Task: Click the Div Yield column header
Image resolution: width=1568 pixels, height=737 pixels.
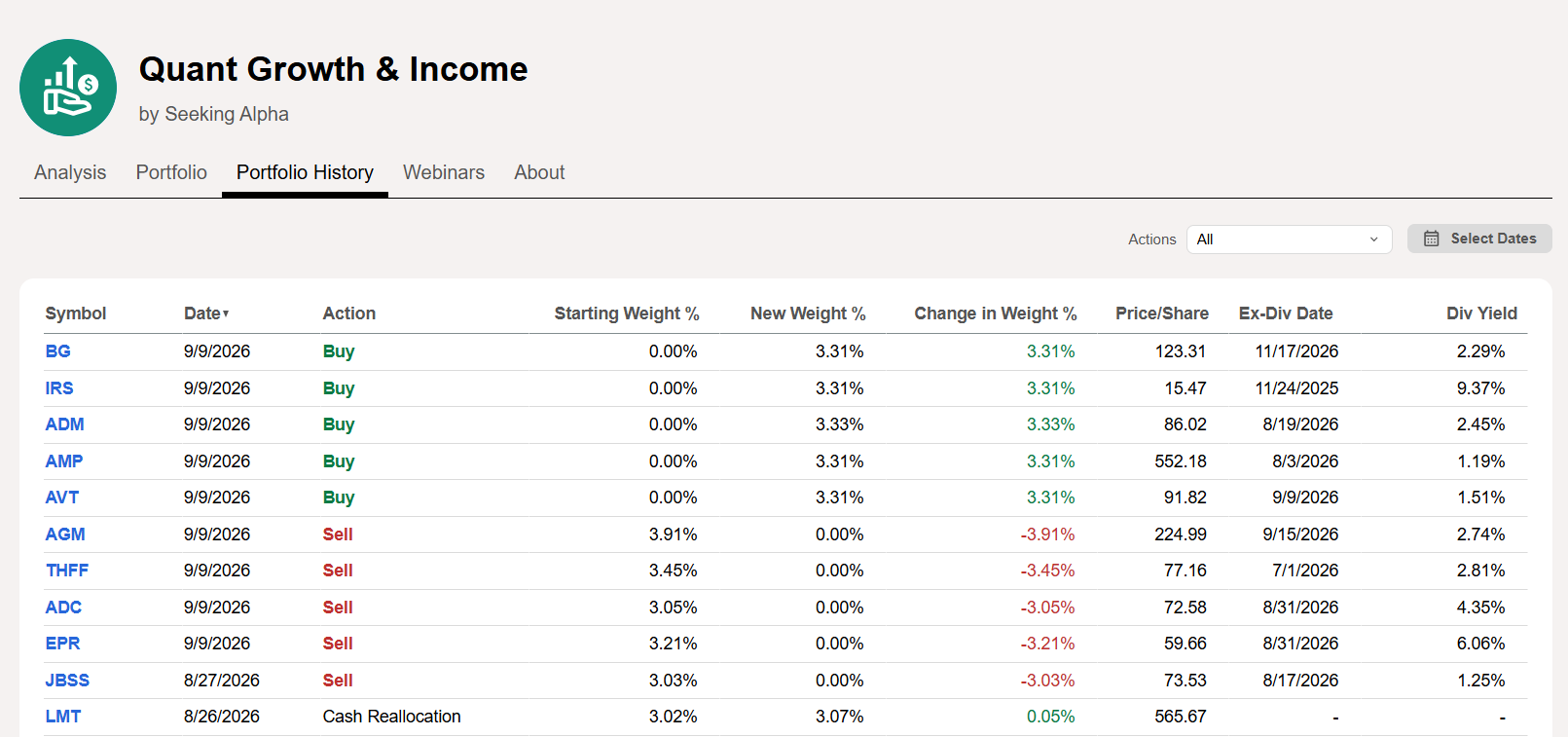Action: point(1481,313)
